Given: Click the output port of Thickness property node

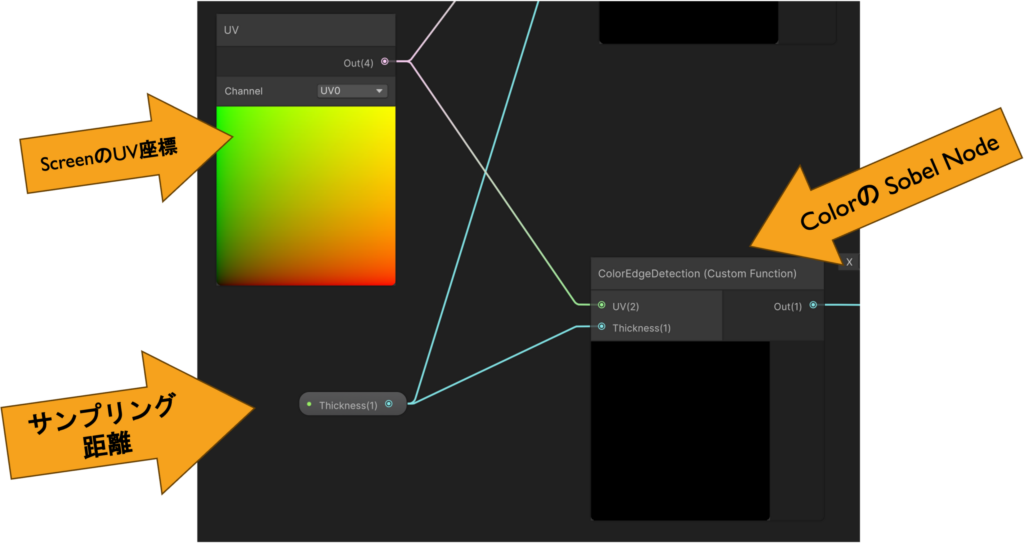Looking at the screenshot, I should pyautogui.click(x=389, y=404).
